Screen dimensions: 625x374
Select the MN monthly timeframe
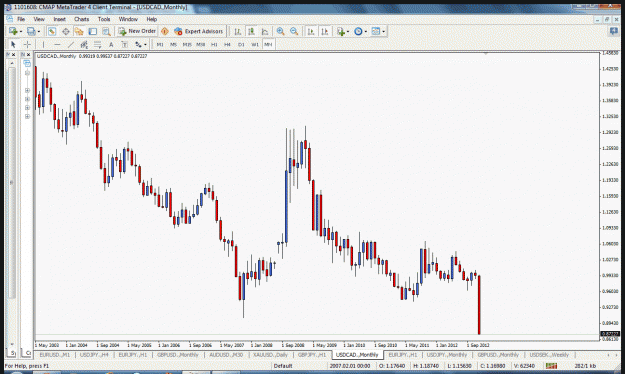pos(268,44)
